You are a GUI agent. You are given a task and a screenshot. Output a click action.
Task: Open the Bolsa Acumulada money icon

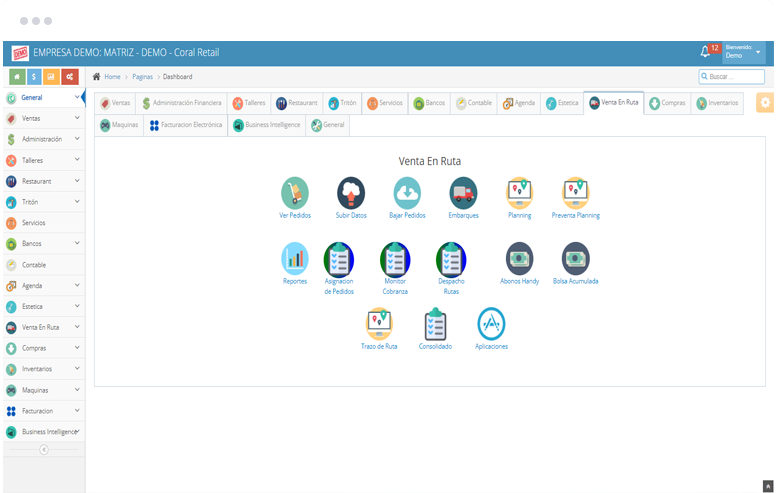(576, 258)
